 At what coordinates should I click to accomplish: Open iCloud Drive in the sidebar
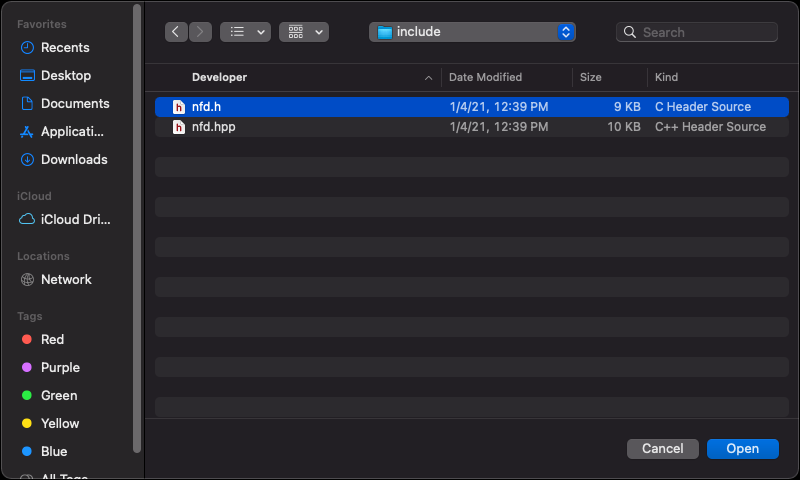[75, 219]
